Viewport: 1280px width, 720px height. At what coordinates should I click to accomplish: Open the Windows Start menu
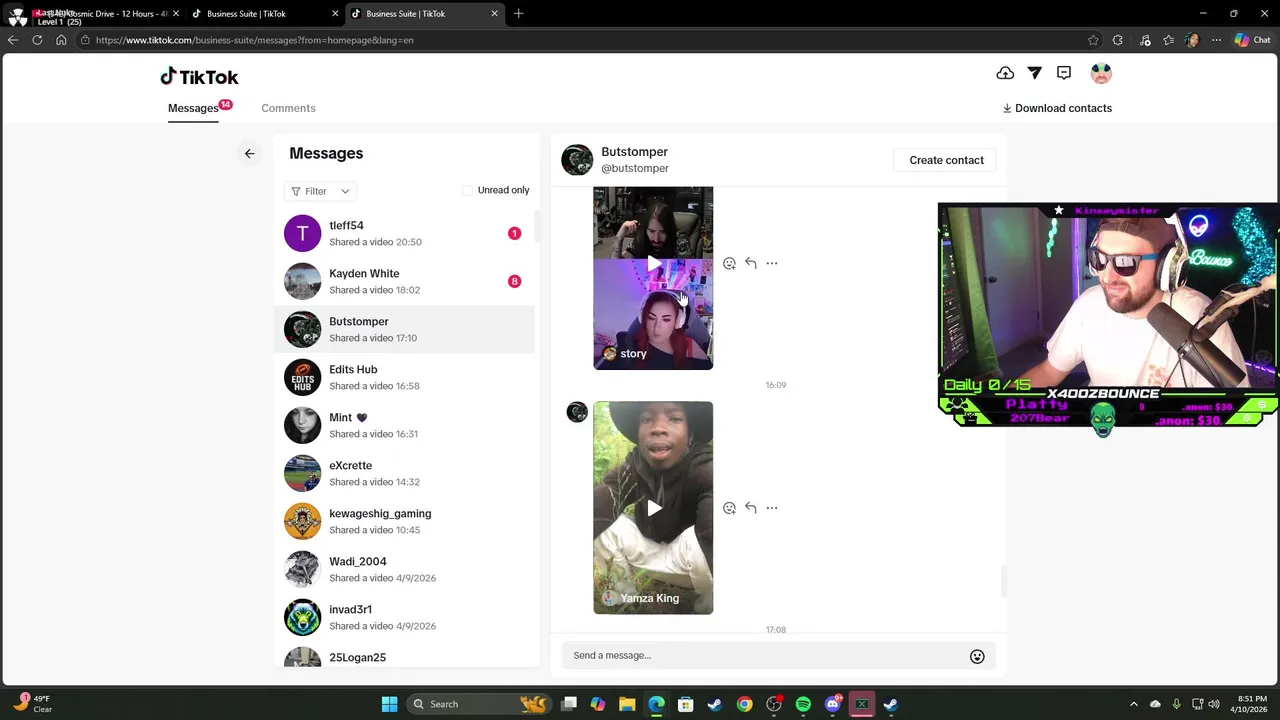[389, 704]
